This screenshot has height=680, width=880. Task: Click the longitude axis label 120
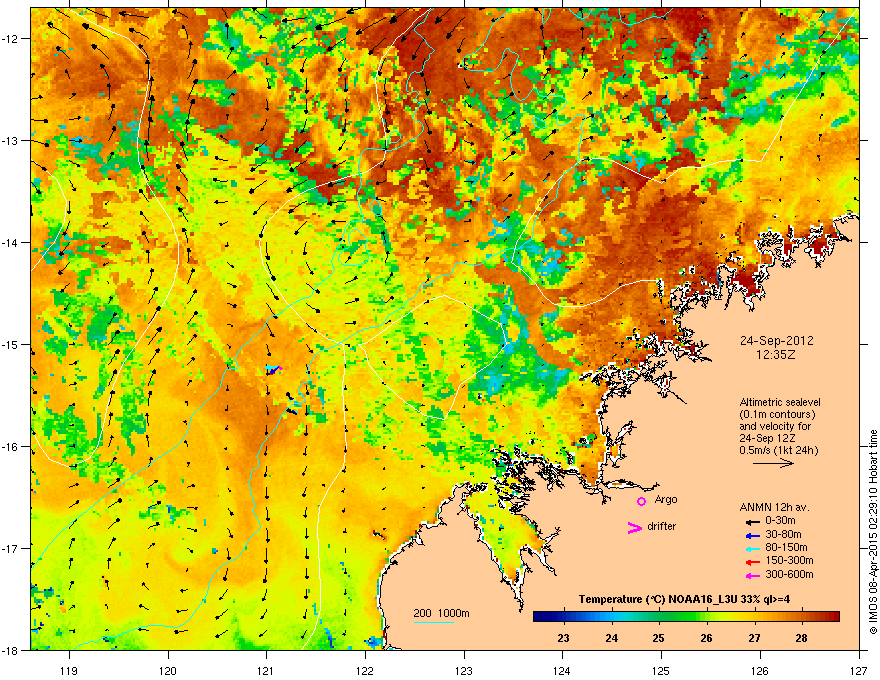(x=168, y=670)
